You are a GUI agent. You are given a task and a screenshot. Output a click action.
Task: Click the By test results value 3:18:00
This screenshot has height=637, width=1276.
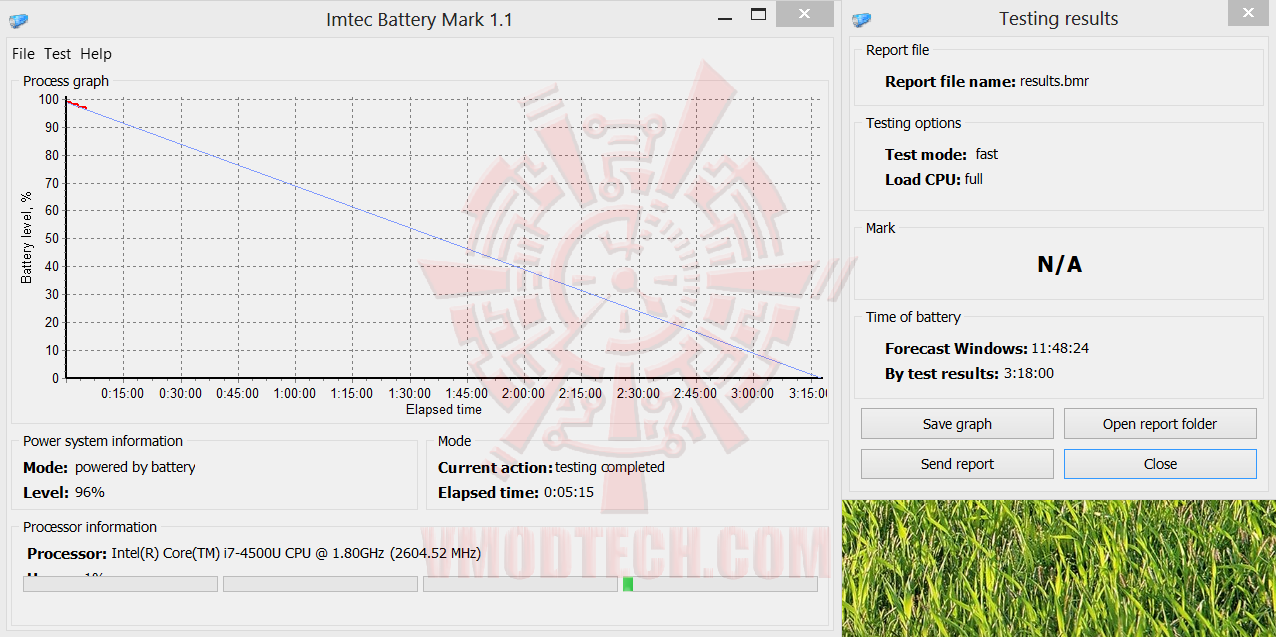tap(1028, 374)
